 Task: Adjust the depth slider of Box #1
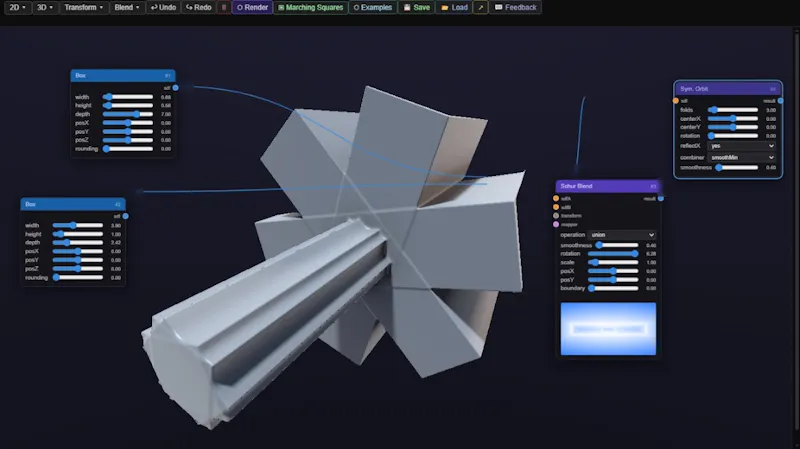(x=128, y=114)
